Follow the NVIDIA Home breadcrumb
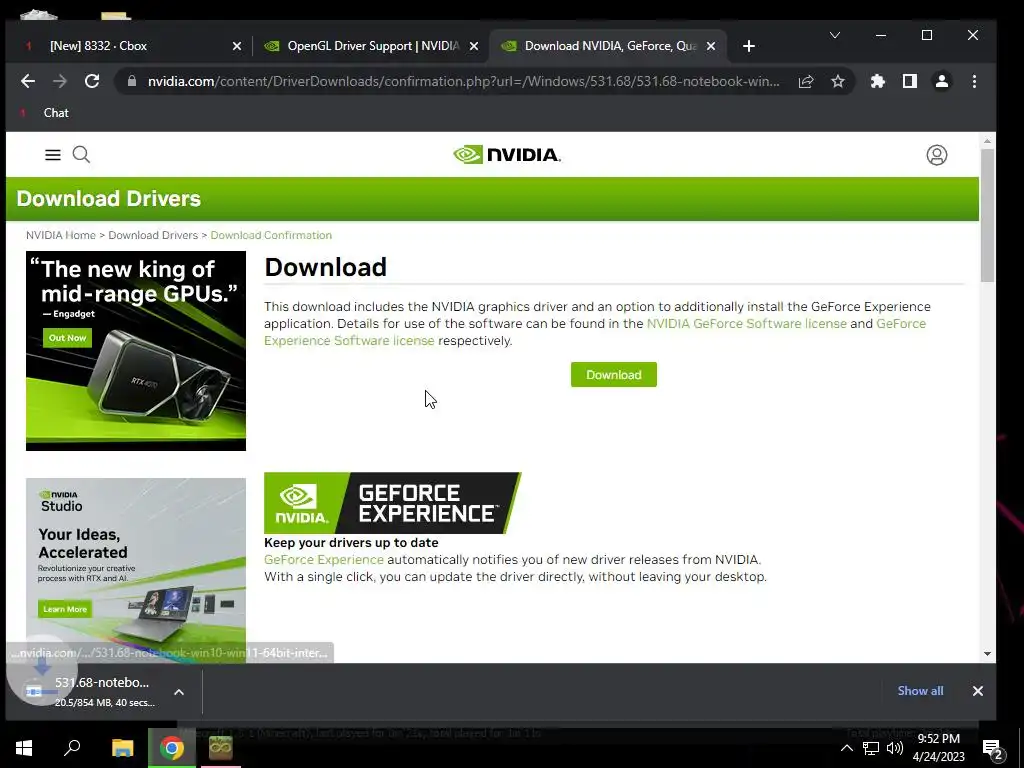This screenshot has width=1024, height=768. (61, 235)
